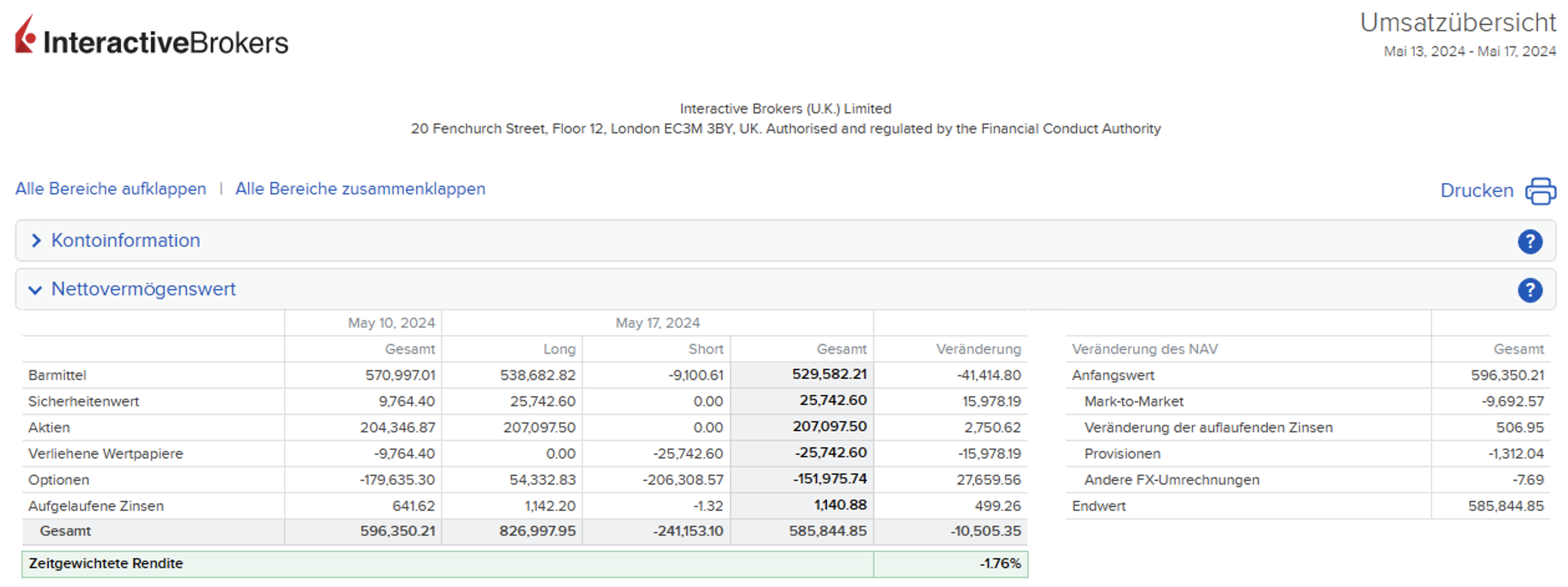Click Barmittel change -41,414.80
This screenshot has height=587, width=1568.
989,375
